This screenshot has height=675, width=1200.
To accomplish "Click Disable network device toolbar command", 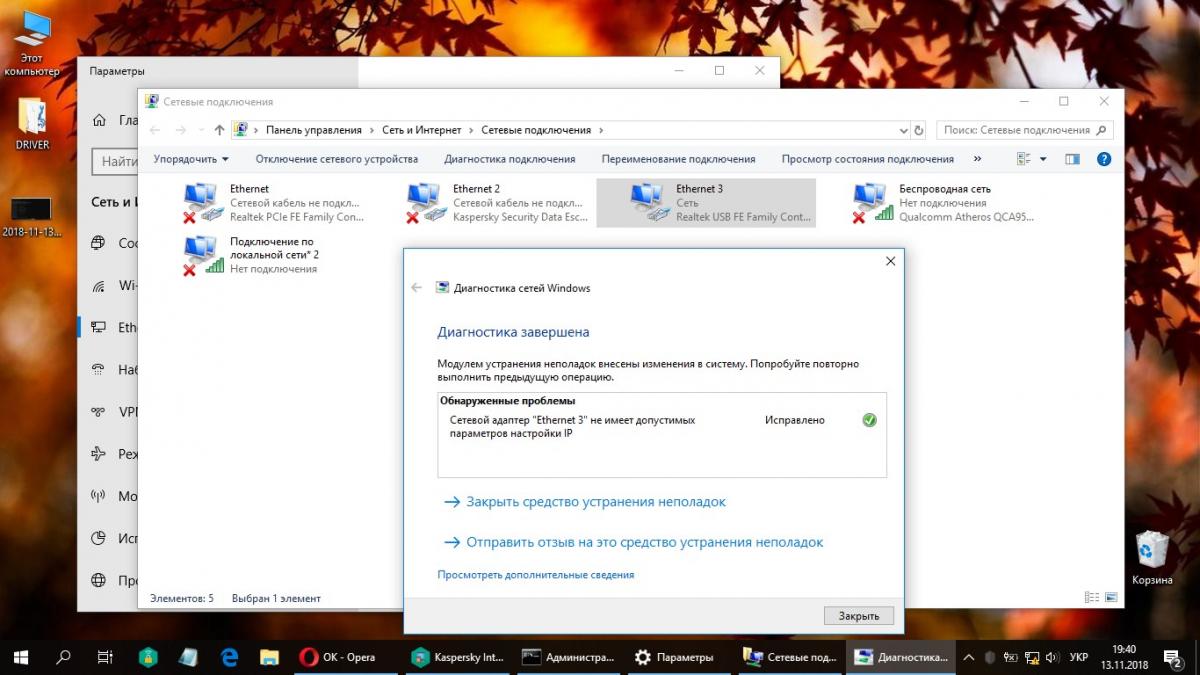I will click(337, 159).
